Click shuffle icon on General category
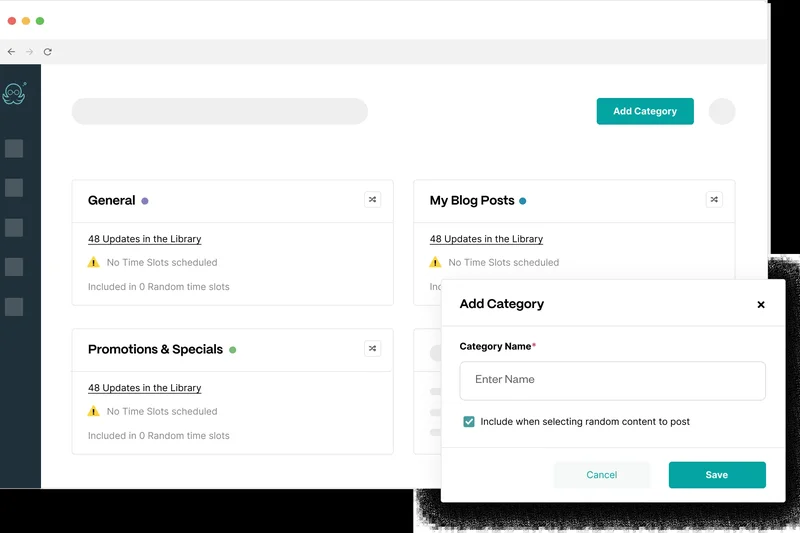 point(372,200)
